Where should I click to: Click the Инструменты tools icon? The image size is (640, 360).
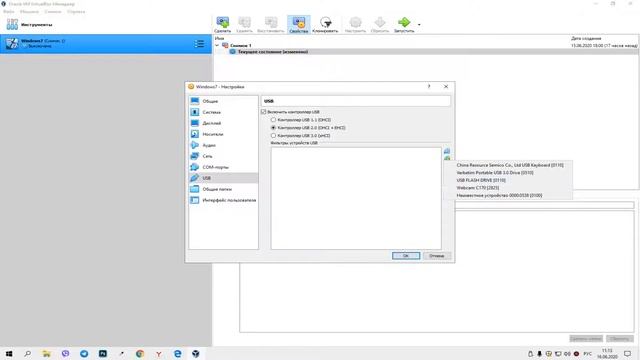click(x=12, y=24)
